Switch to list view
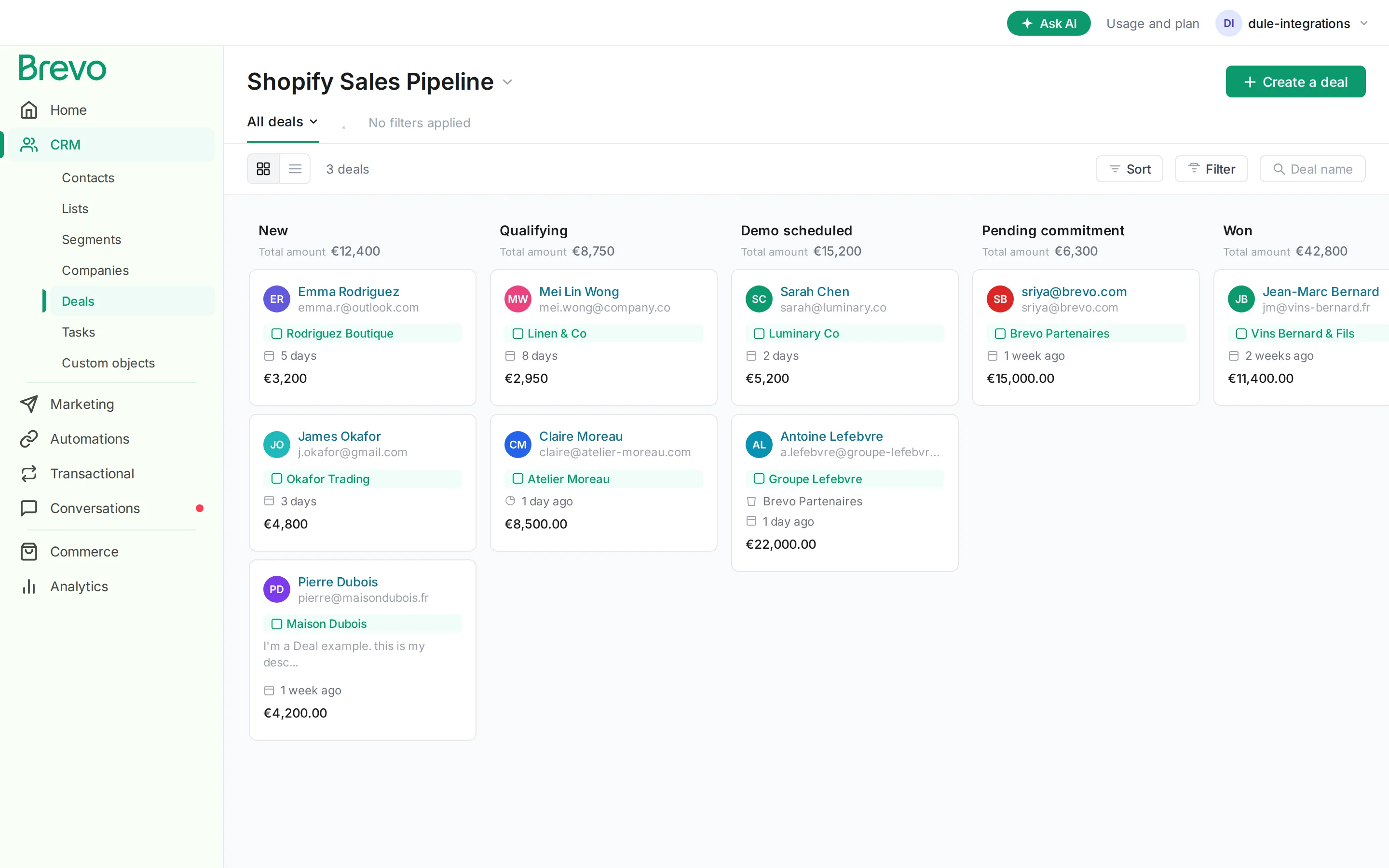Screen dimensions: 1389x868 pos(295,169)
